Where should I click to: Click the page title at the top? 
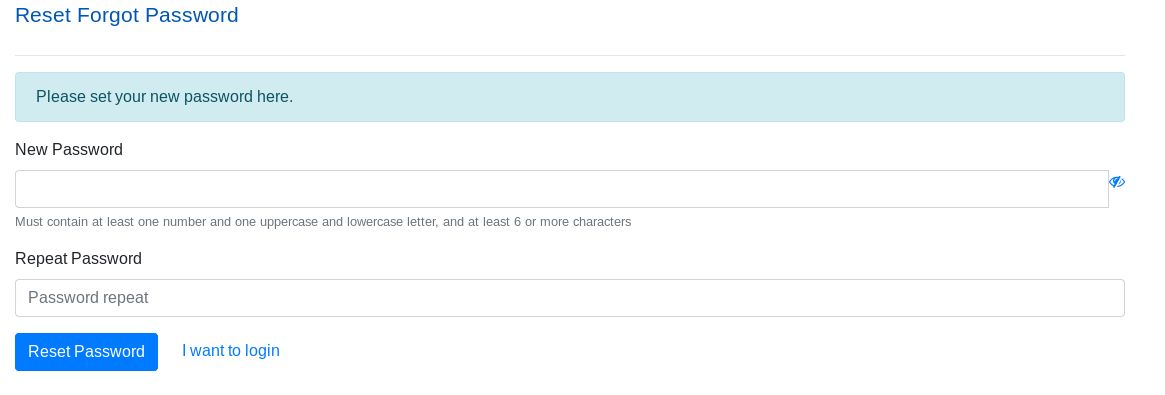126,15
